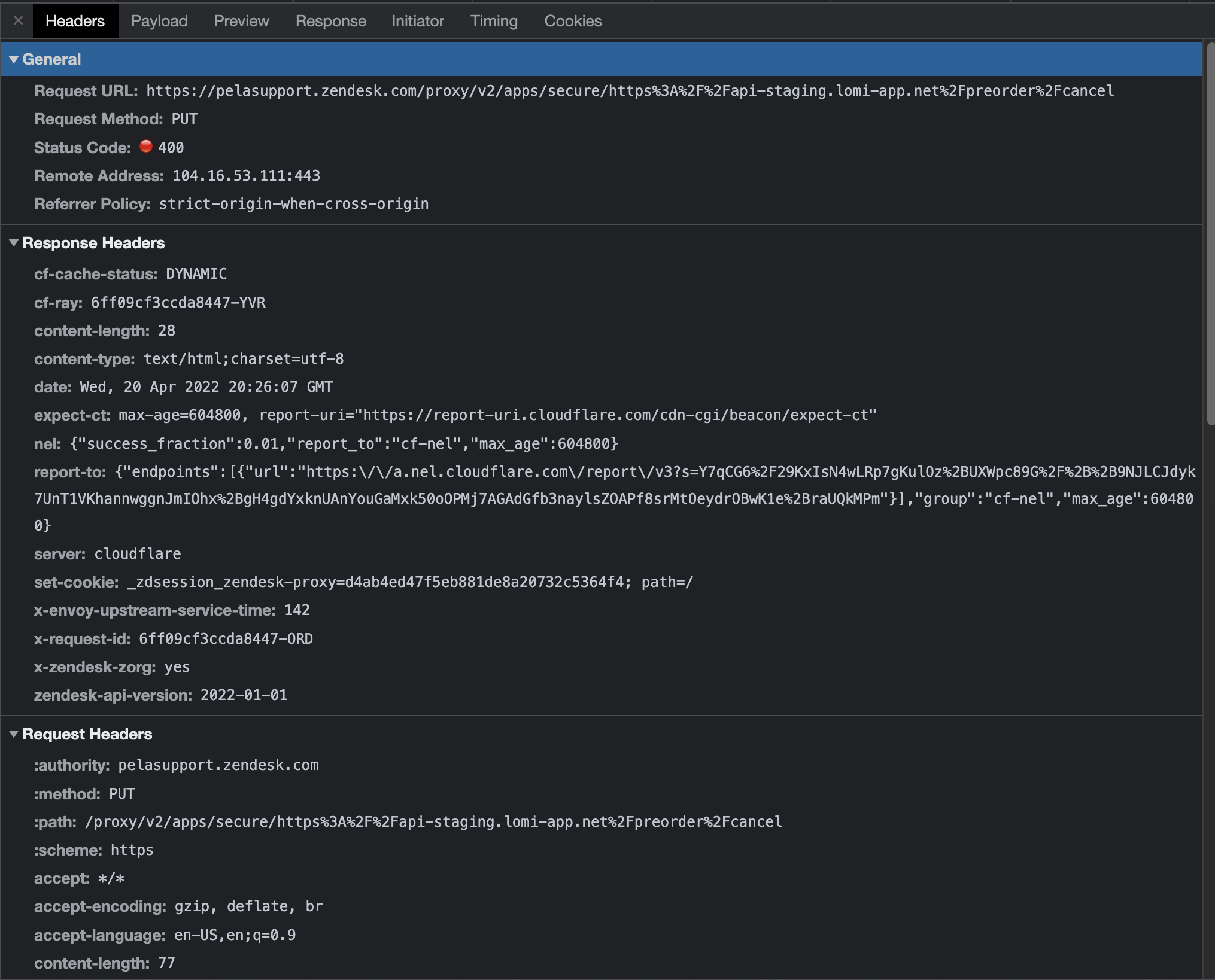Open the Cookies tab
This screenshot has height=980, width=1215.
click(573, 21)
